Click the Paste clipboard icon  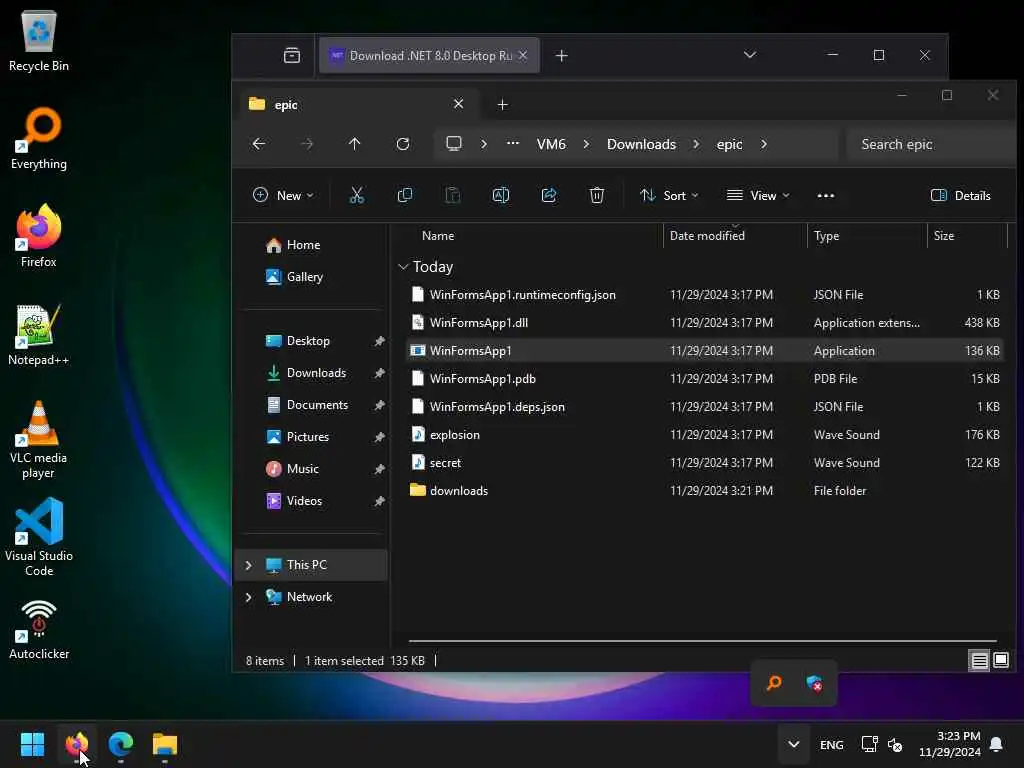pyautogui.click(x=453, y=195)
